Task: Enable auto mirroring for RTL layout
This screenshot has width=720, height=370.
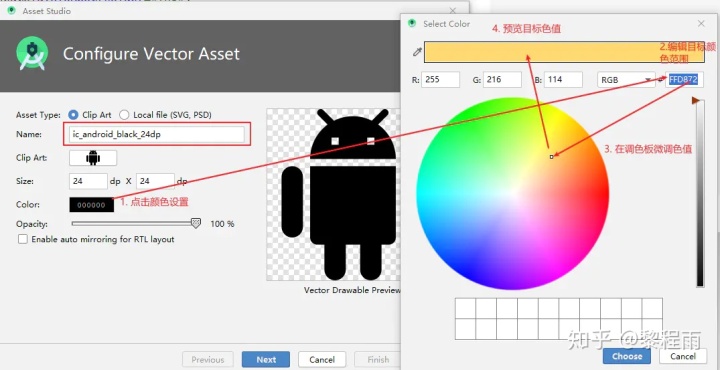Action: tap(23, 239)
